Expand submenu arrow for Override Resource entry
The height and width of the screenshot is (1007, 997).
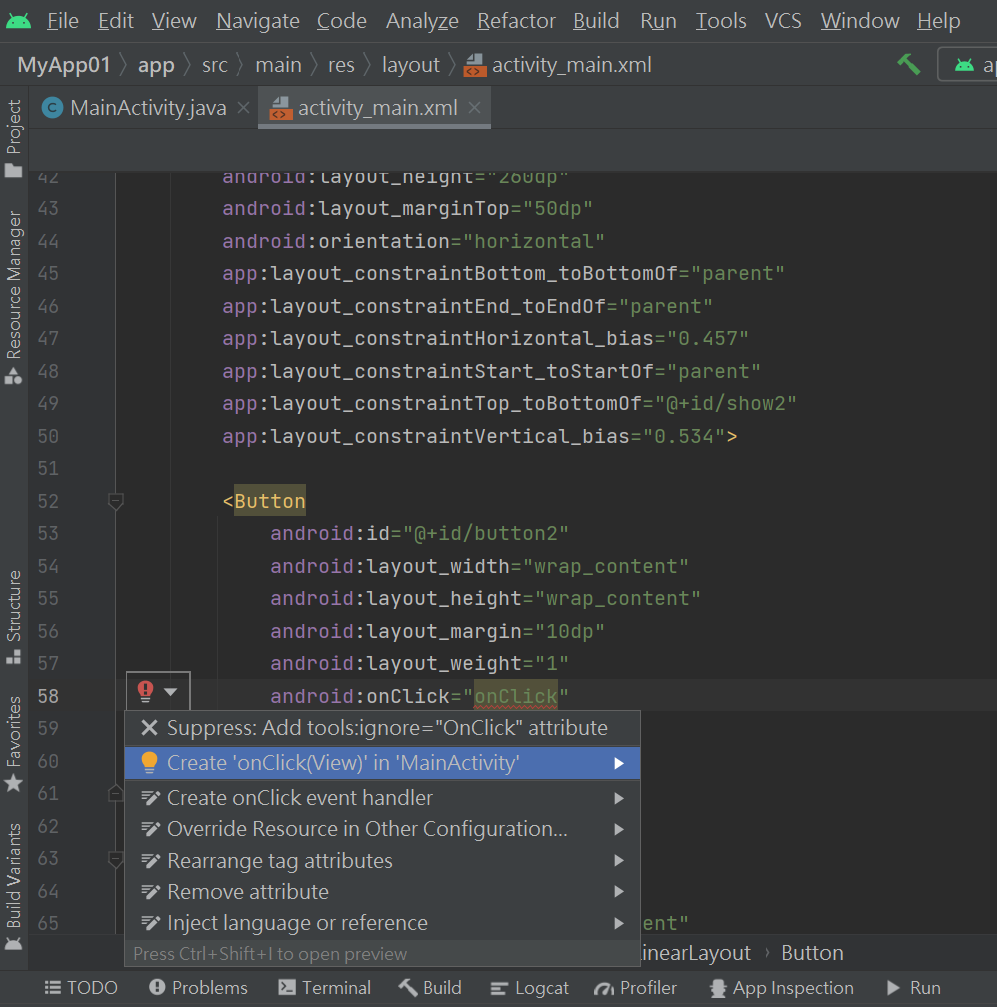(x=619, y=829)
